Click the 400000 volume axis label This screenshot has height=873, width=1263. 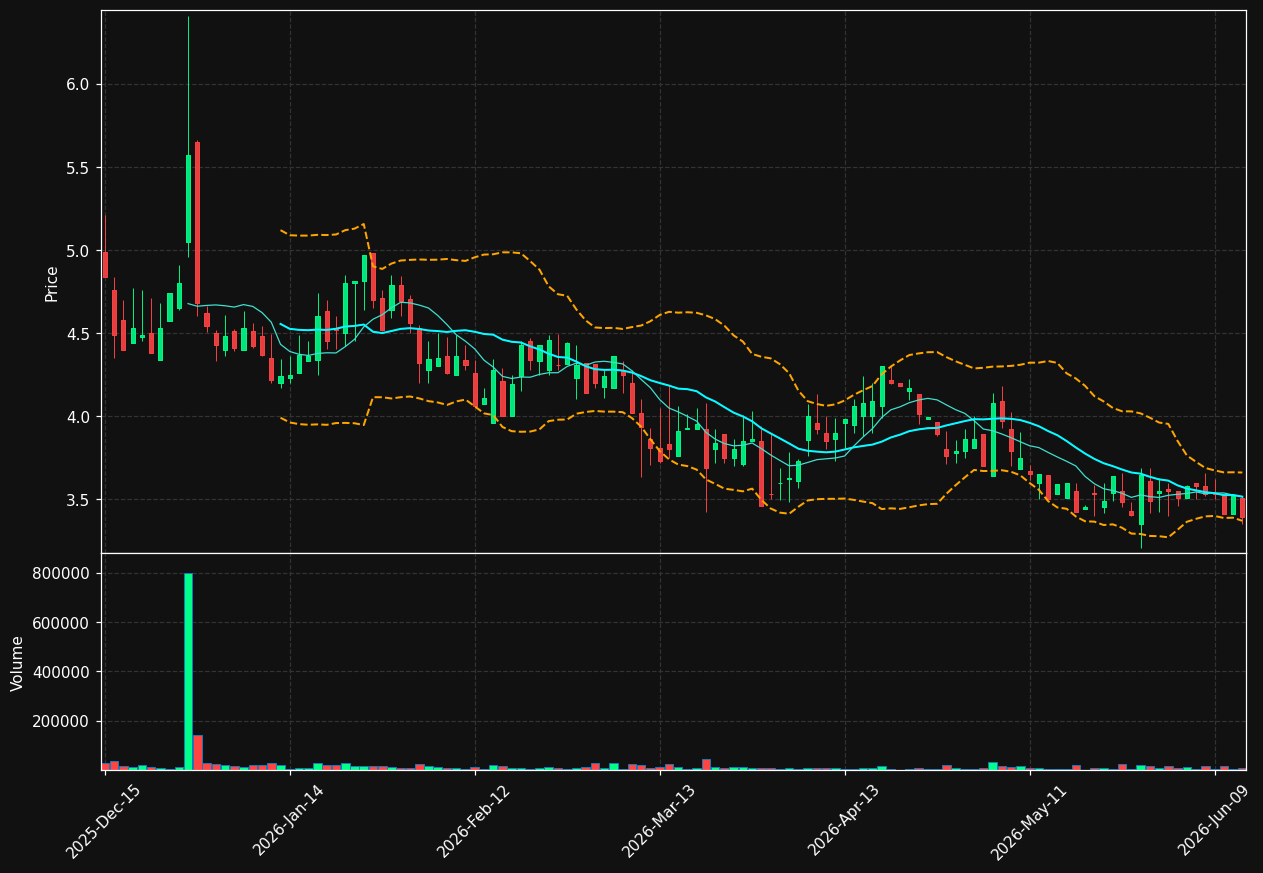62,672
